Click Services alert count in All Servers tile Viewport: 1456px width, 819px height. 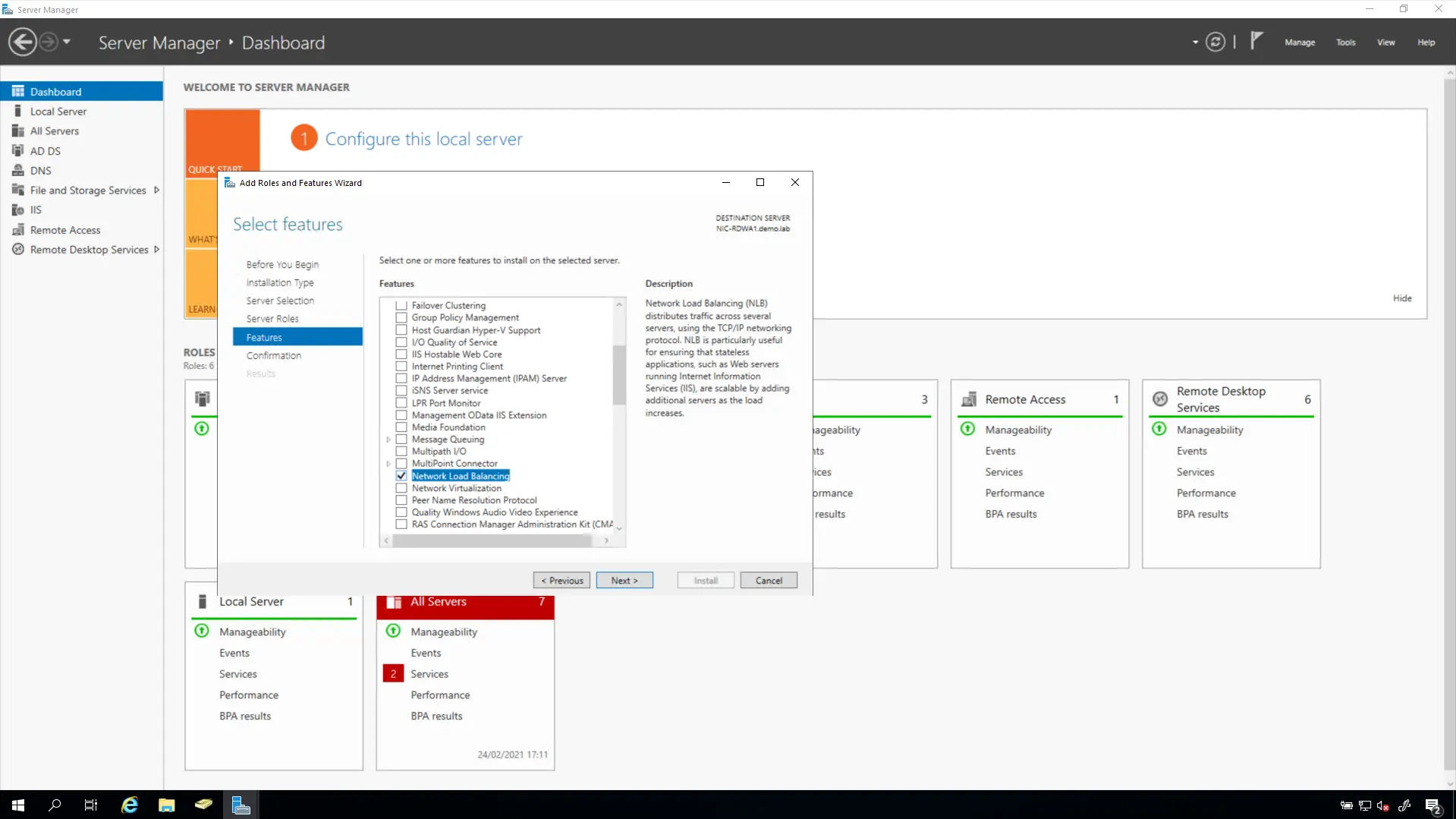click(x=393, y=673)
